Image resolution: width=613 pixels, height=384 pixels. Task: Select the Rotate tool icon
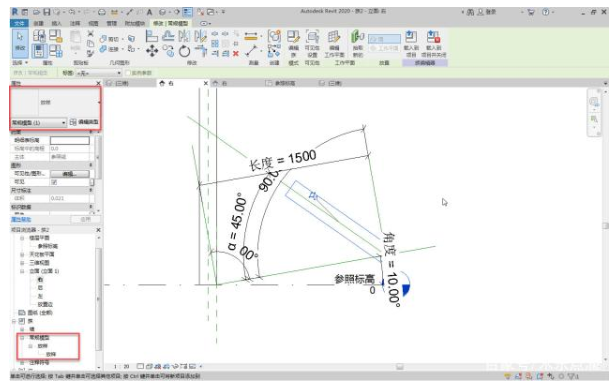point(184,51)
